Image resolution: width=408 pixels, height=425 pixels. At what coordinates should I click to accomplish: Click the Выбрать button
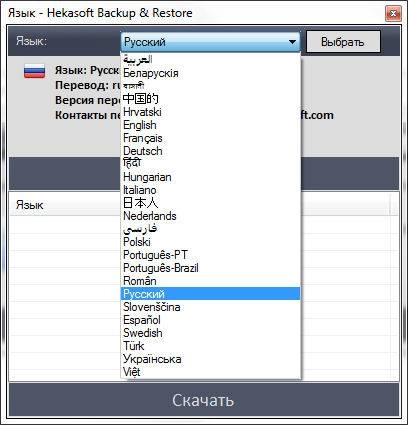pos(343,42)
